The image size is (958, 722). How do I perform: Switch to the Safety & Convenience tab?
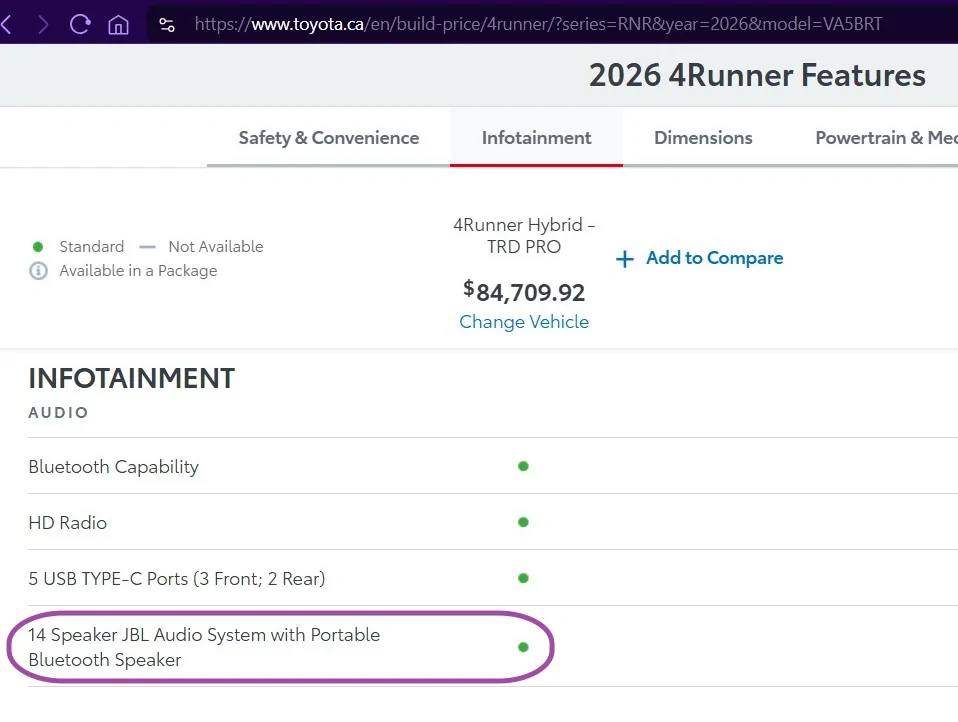328,138
